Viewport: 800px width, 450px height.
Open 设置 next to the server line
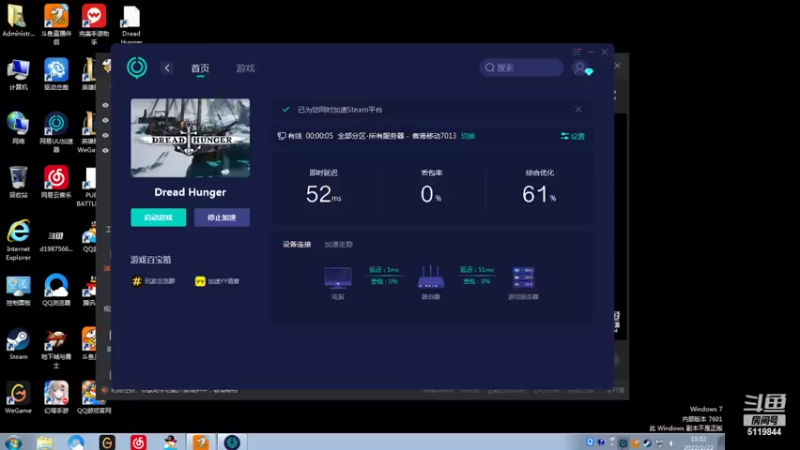(573, 136)
